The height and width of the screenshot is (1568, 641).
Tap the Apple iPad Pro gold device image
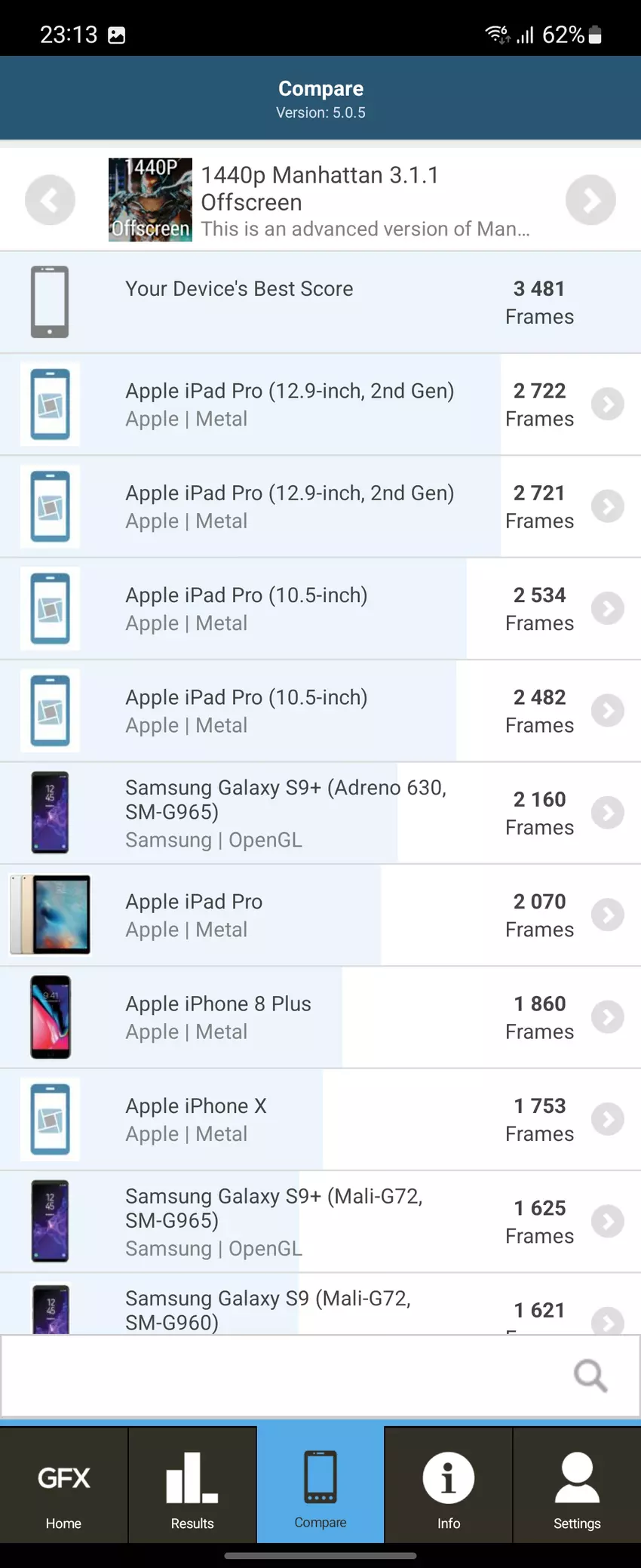(x=51, y=915)
